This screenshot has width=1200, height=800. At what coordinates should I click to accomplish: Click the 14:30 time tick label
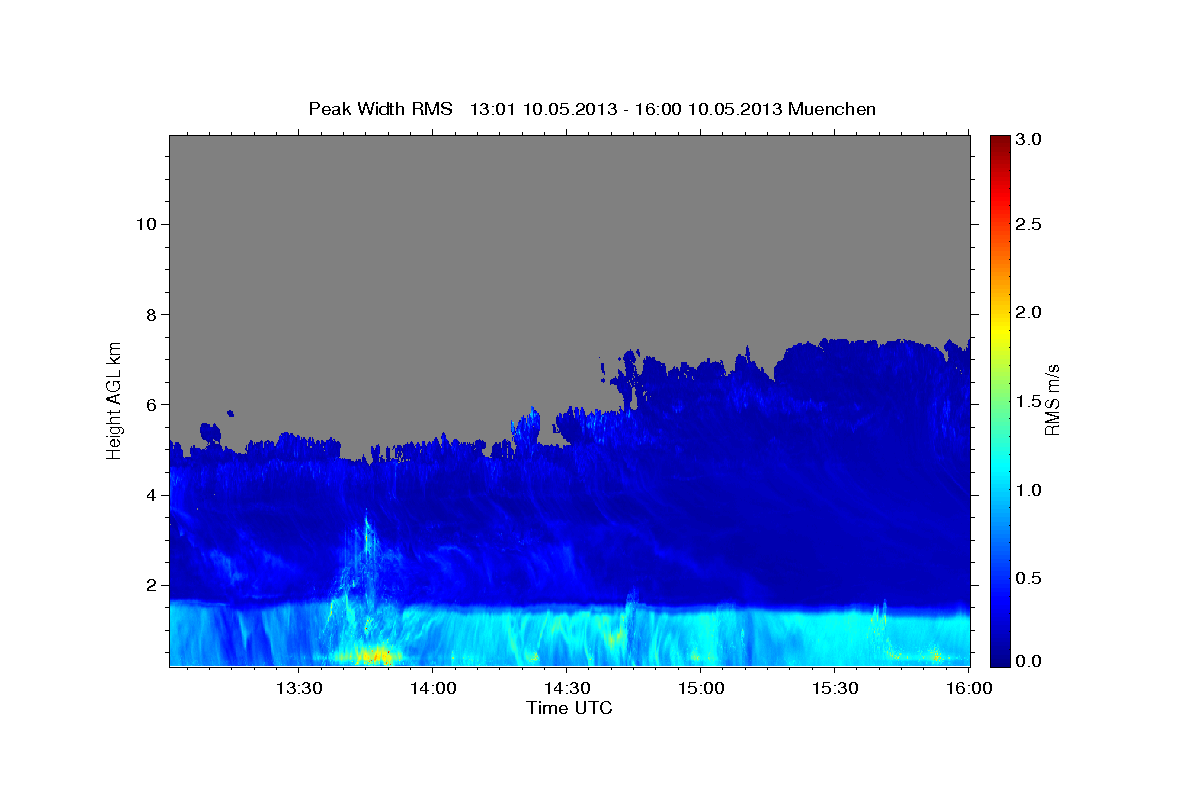click(566, 688)
